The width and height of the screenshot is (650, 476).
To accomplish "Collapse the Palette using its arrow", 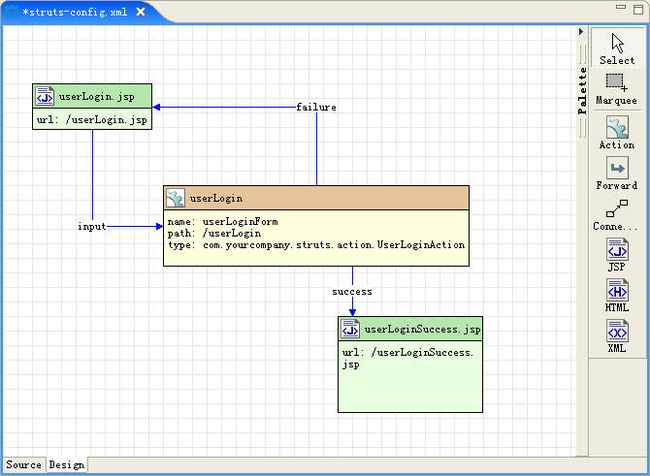I will (581, 31).
